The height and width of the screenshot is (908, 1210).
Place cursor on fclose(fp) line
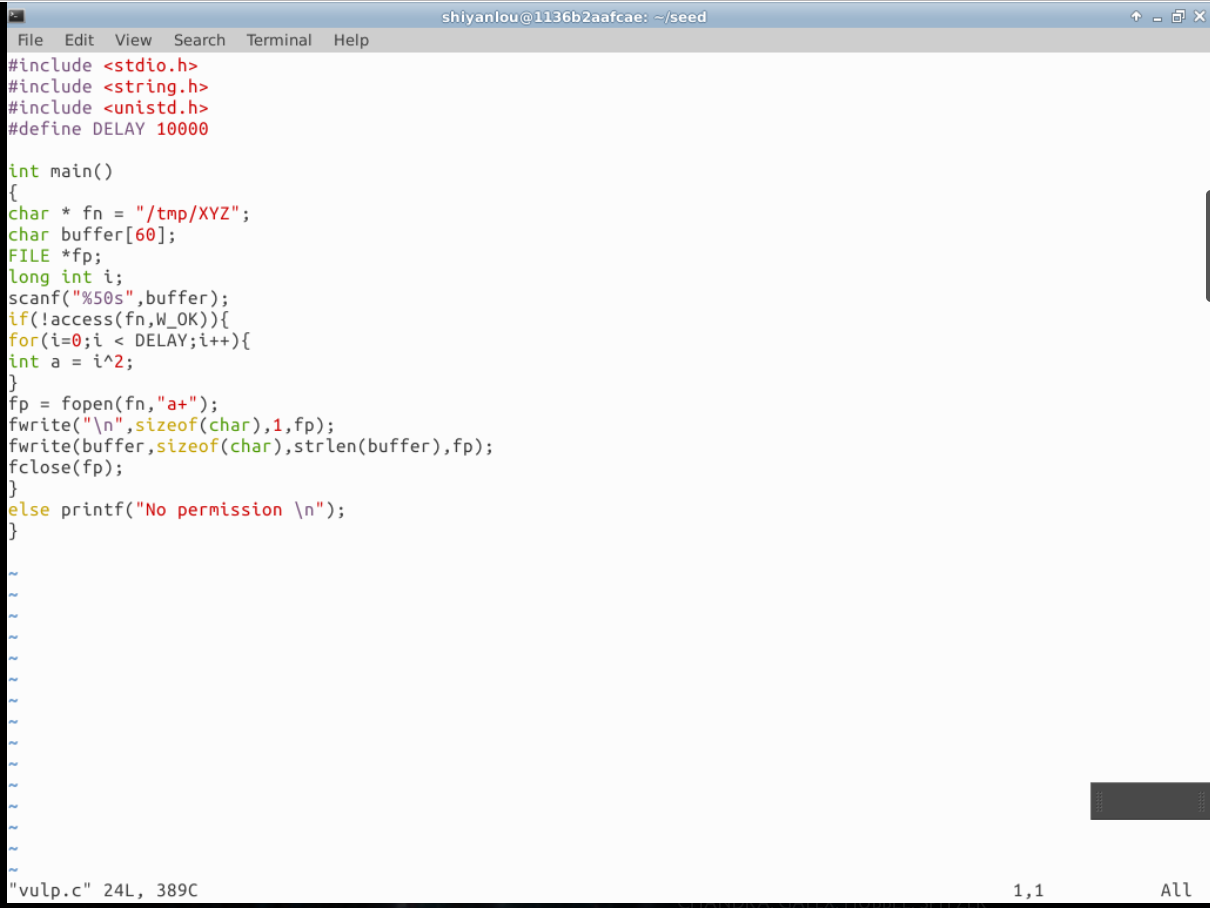[x=65, y=468]
